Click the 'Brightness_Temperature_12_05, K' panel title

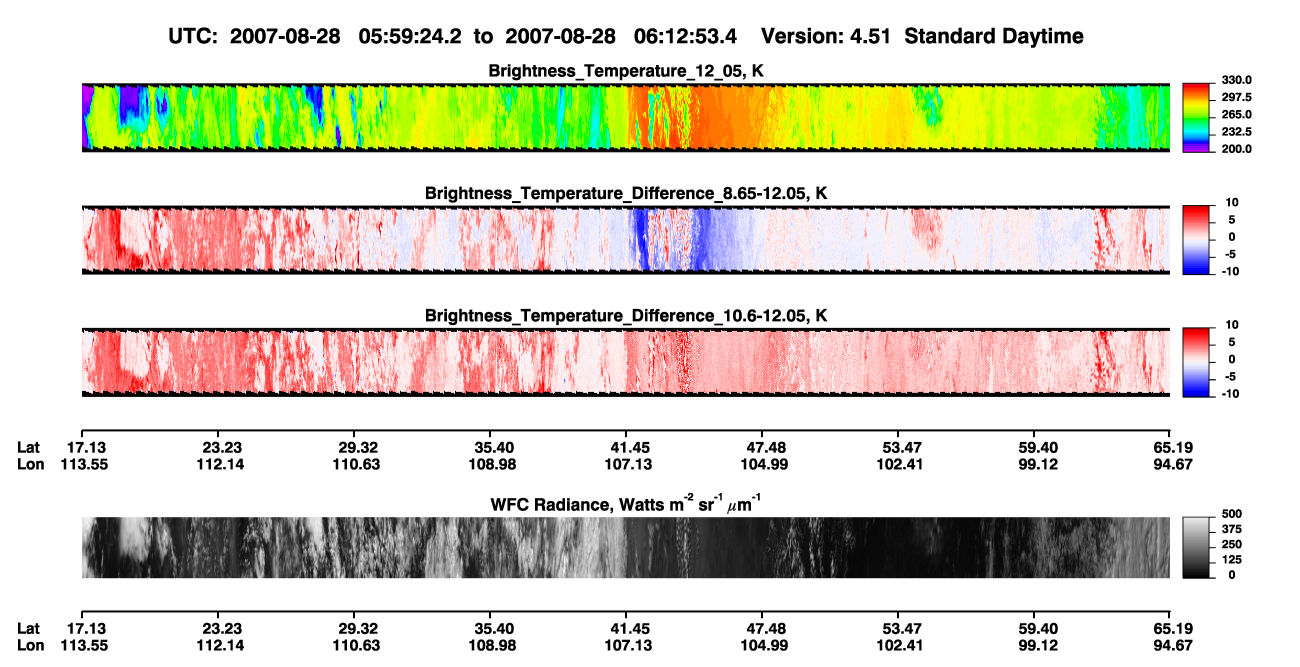click(x=626, y=71)
